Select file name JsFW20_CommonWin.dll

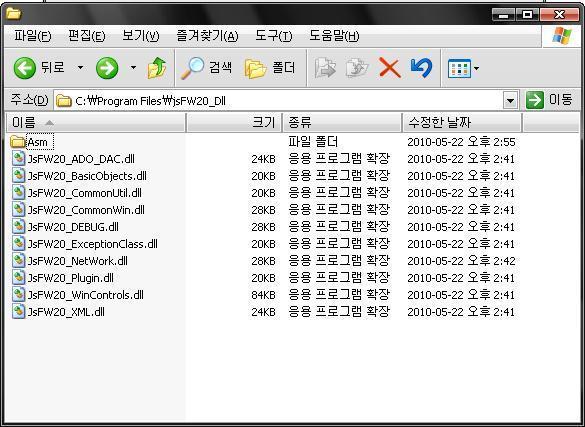(86, 210)
